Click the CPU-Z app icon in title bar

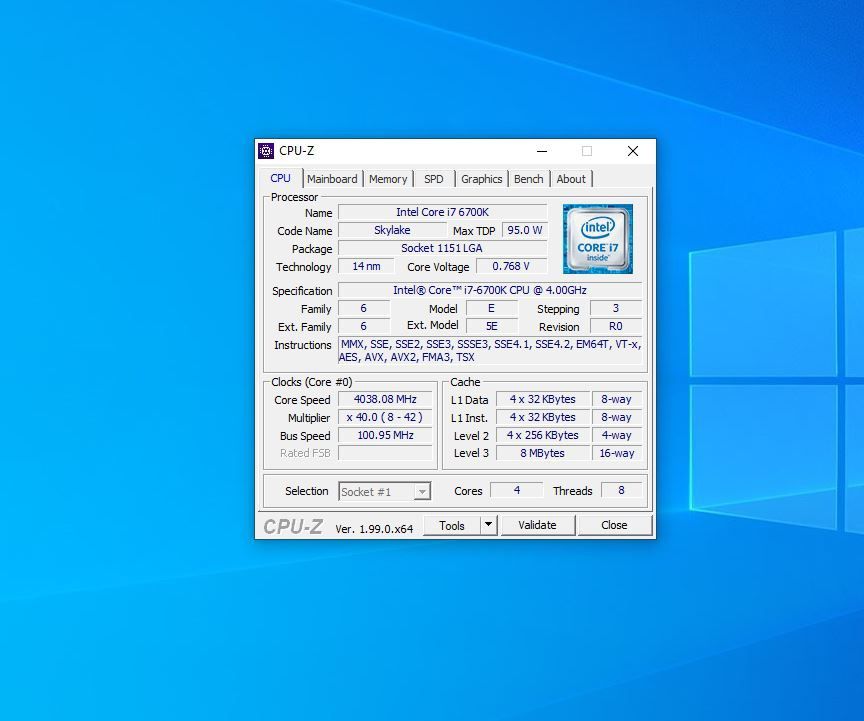pos(266,151)
